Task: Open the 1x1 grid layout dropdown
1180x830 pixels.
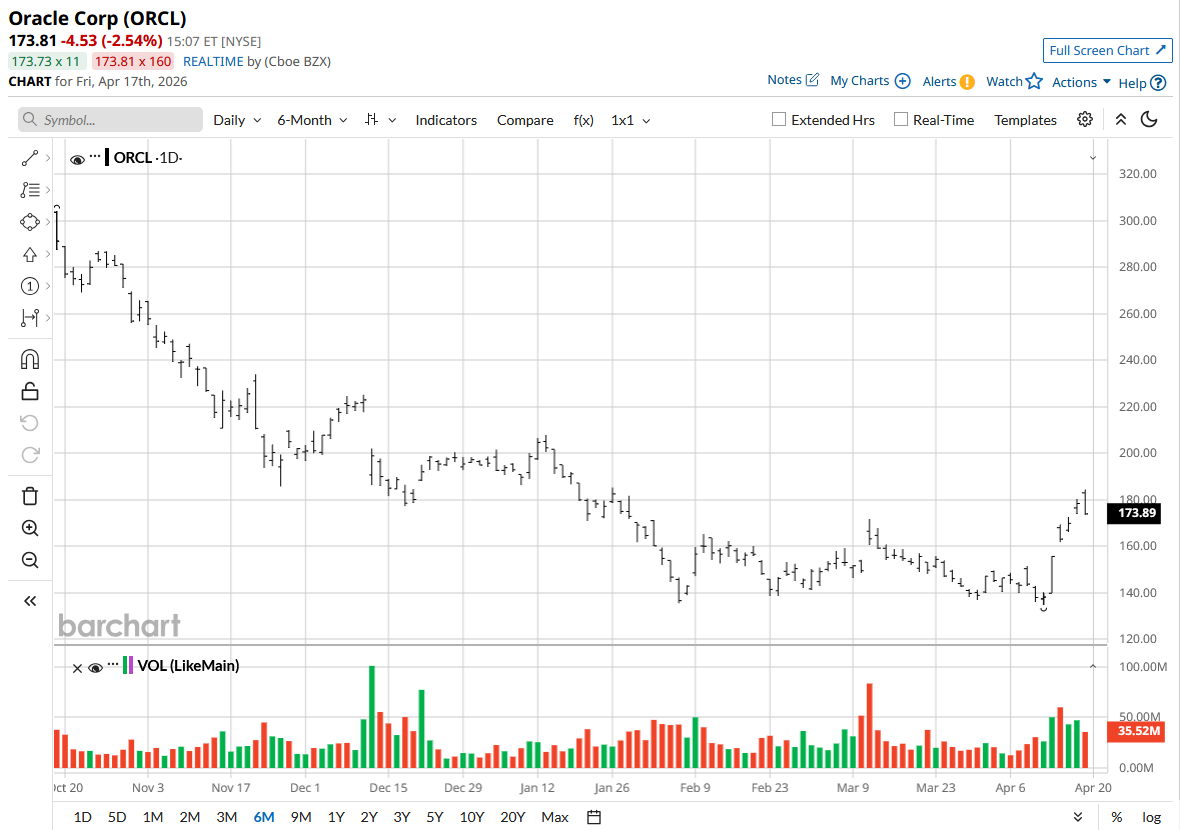Action: point(631,120)
